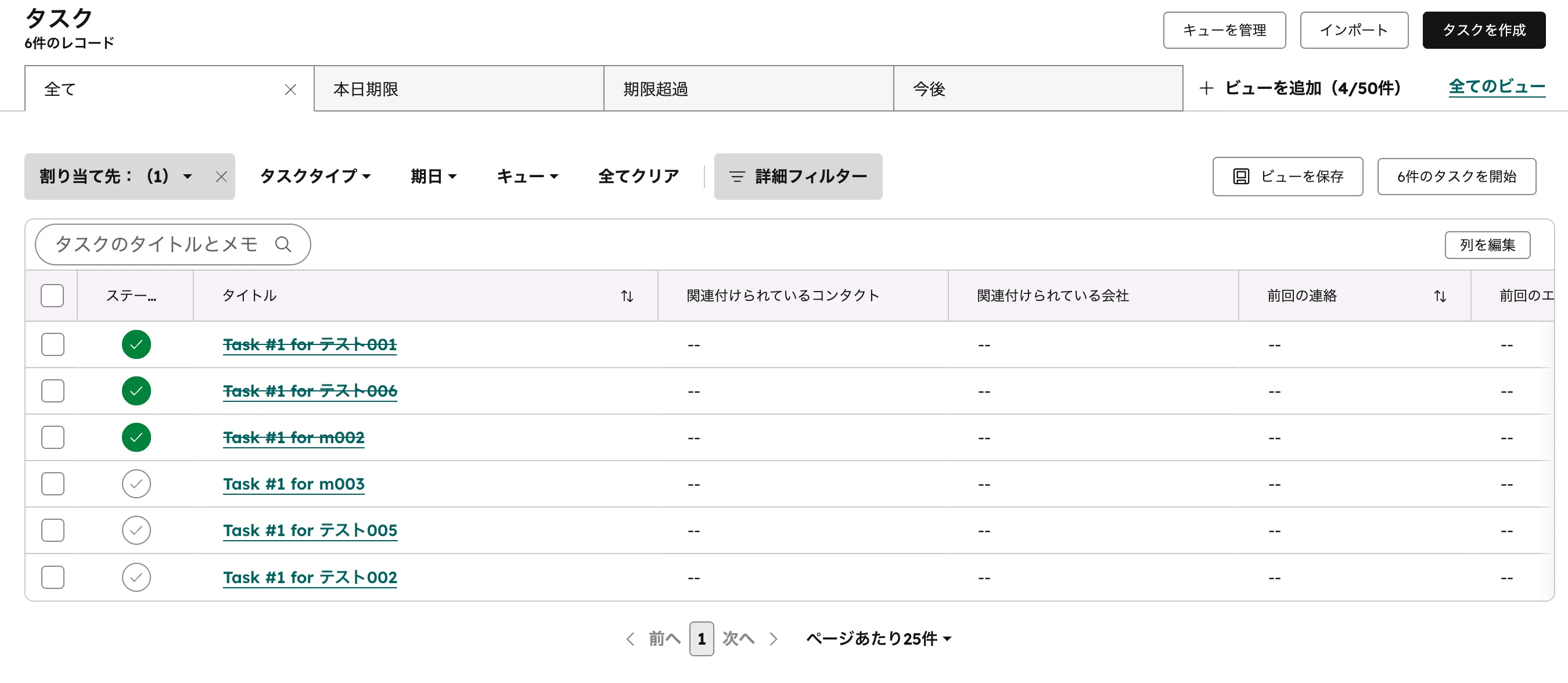This screenshot has height=683, width=1568.
Task: Close the 全て view tab
Action: (x=290, y=89)
